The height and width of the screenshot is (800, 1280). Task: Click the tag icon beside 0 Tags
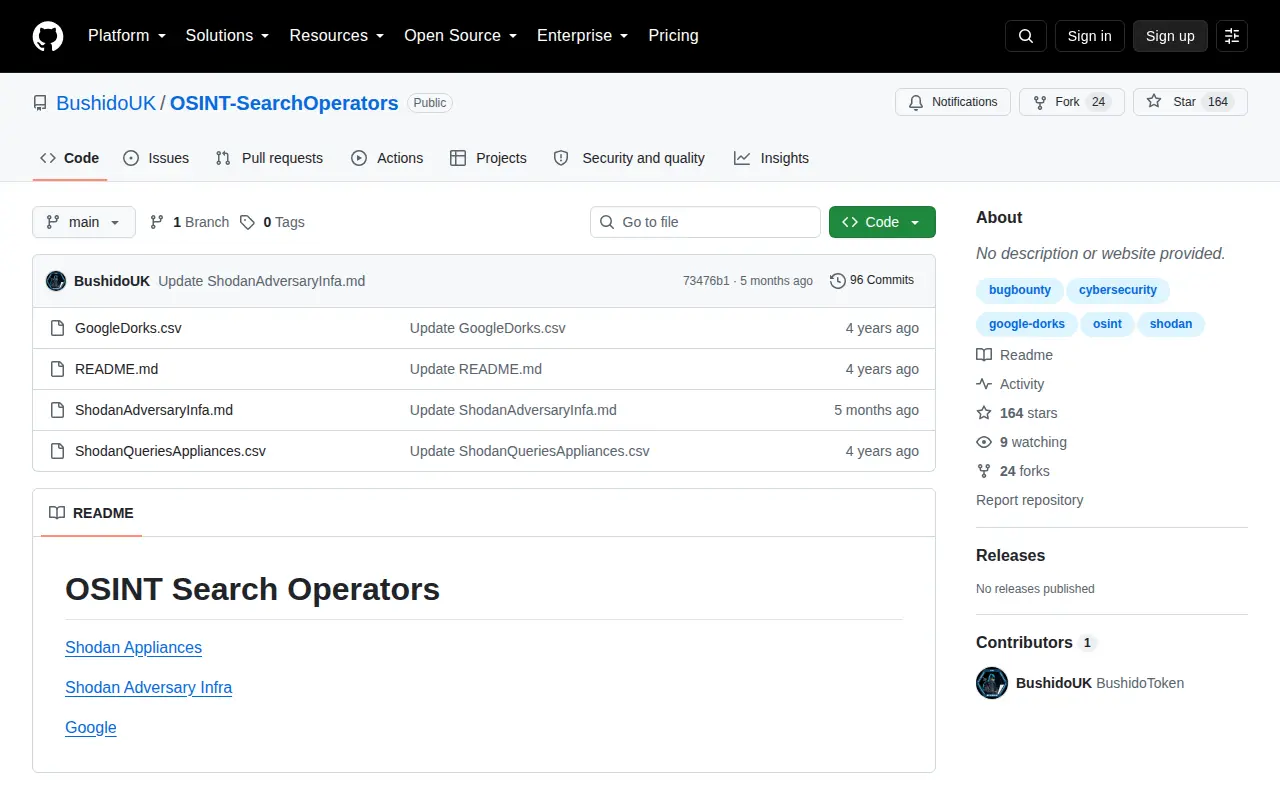247,222
